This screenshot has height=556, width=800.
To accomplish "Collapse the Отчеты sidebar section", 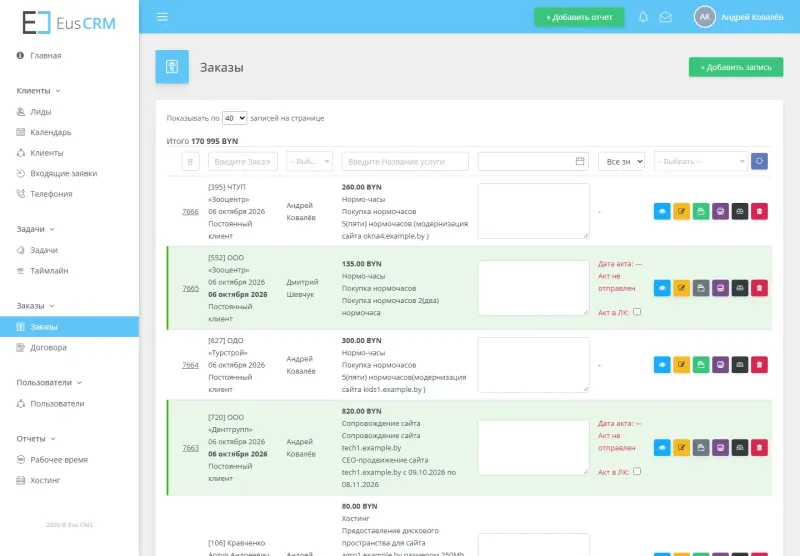I will pos(36,439).
